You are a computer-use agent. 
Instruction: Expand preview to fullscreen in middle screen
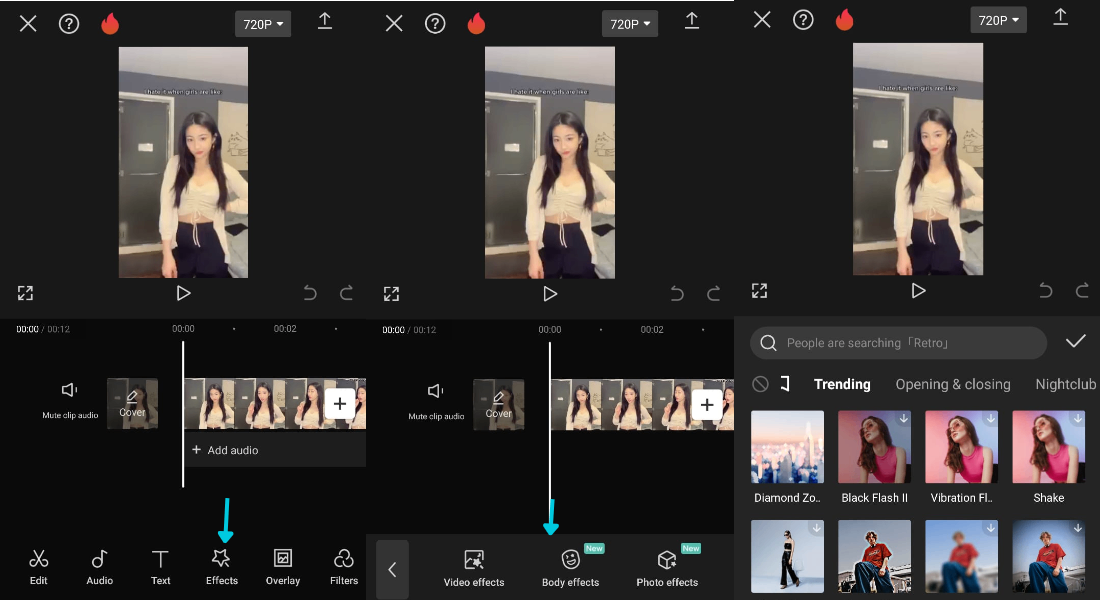tap(391, 293)
